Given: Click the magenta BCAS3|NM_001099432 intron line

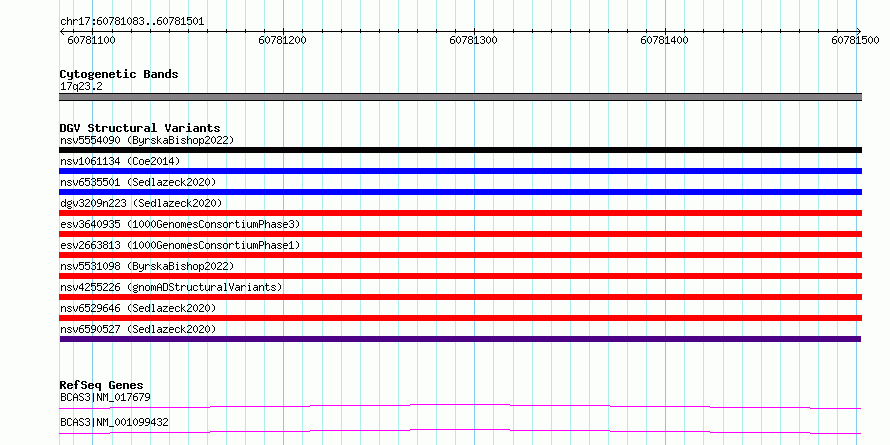Looking at the screenshot, I should 460,431.
